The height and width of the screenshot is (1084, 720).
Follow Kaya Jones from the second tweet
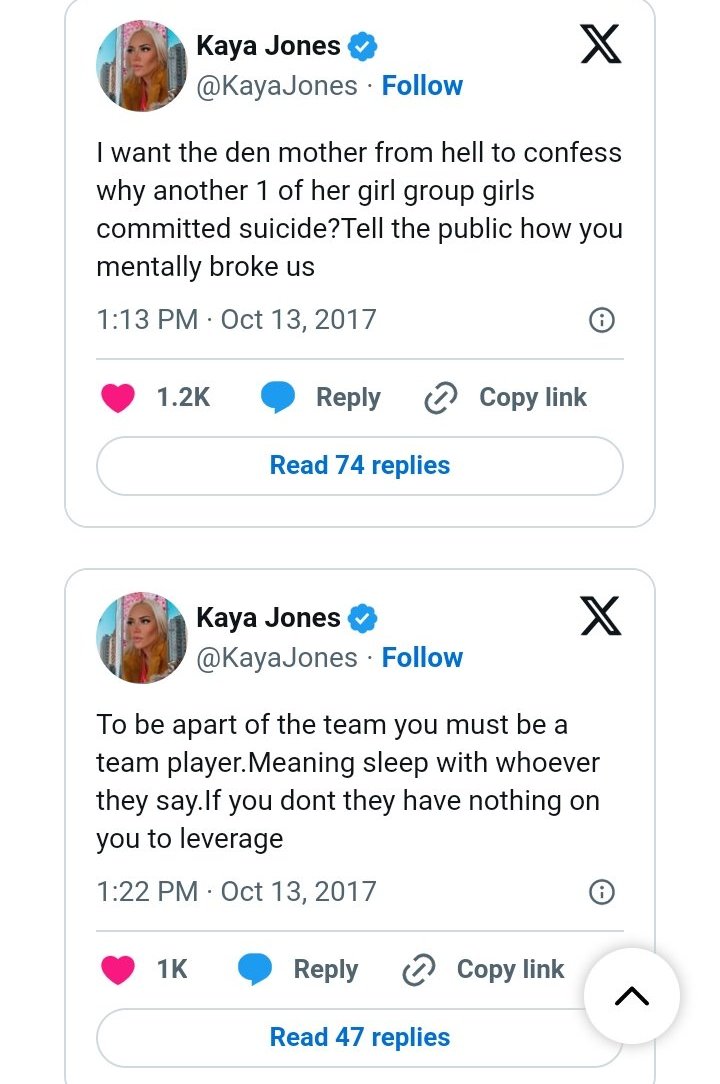(x=422, y=658)
